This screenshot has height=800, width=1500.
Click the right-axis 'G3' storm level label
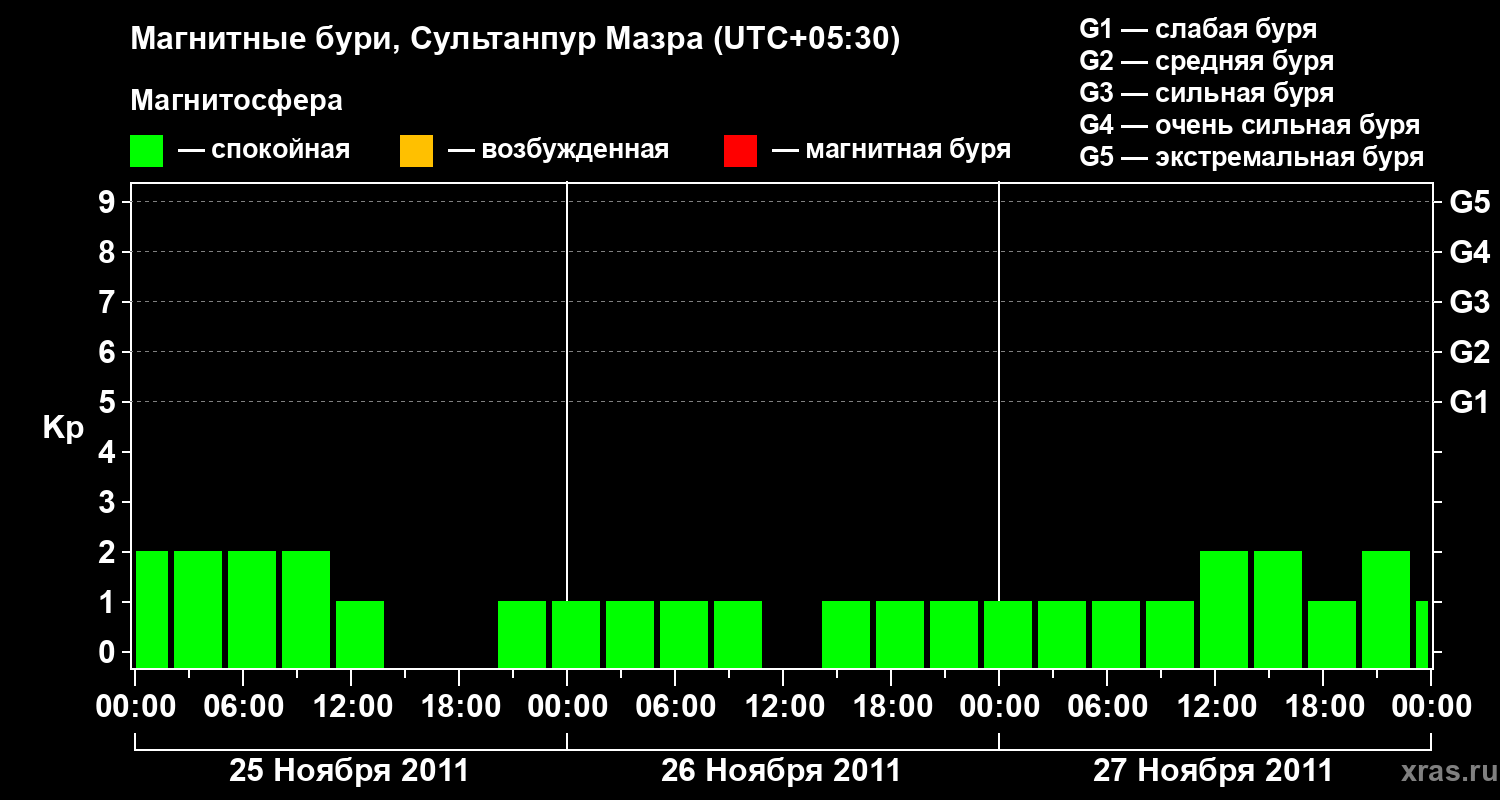pyautogui.click(x=1469, y=303)
